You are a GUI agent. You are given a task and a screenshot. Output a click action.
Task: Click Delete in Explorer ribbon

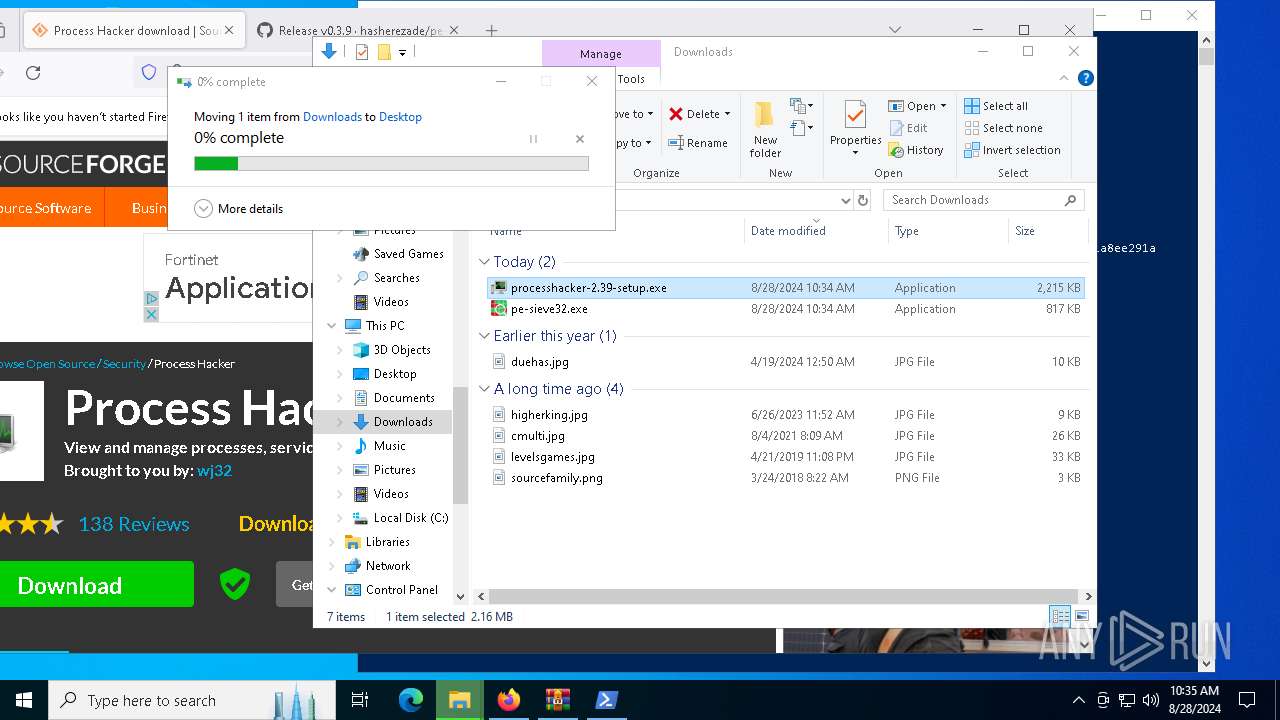tap(694, 114)
